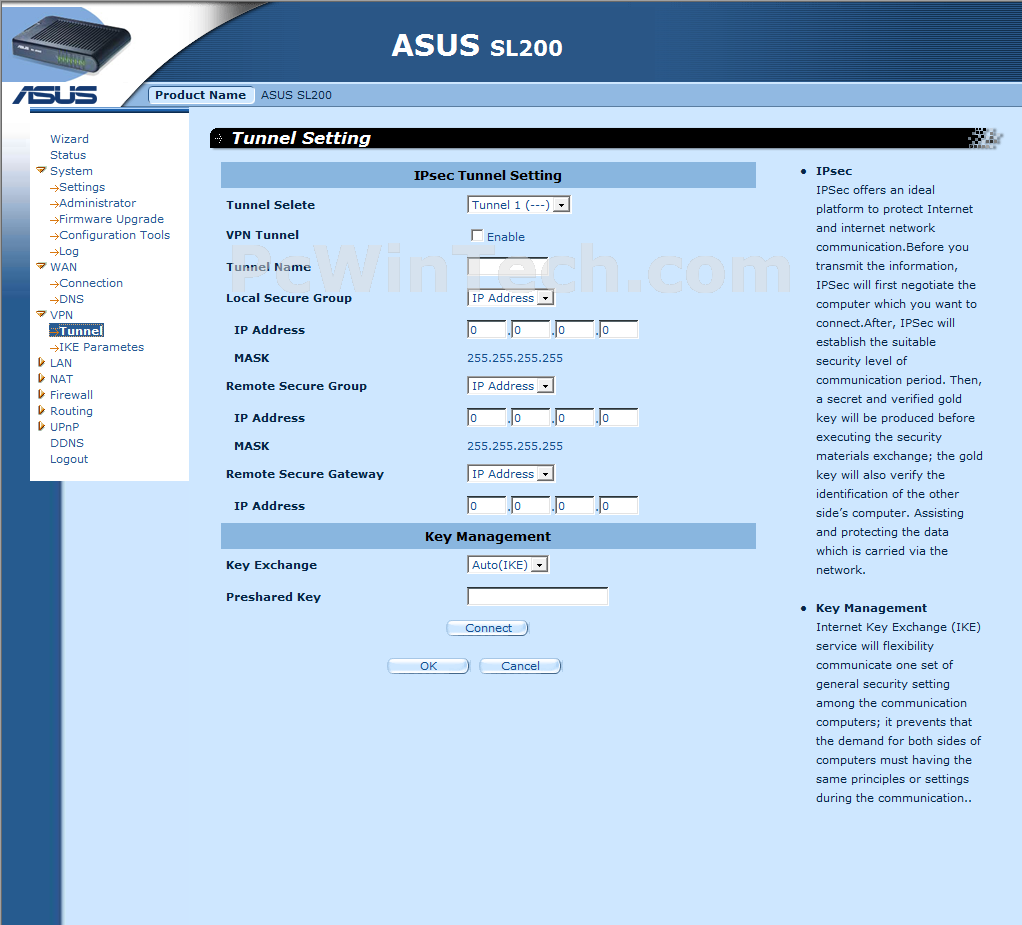Viewport: 1022px width, 925px height.
Task: Click the Connect button
Action: (488, 628)
